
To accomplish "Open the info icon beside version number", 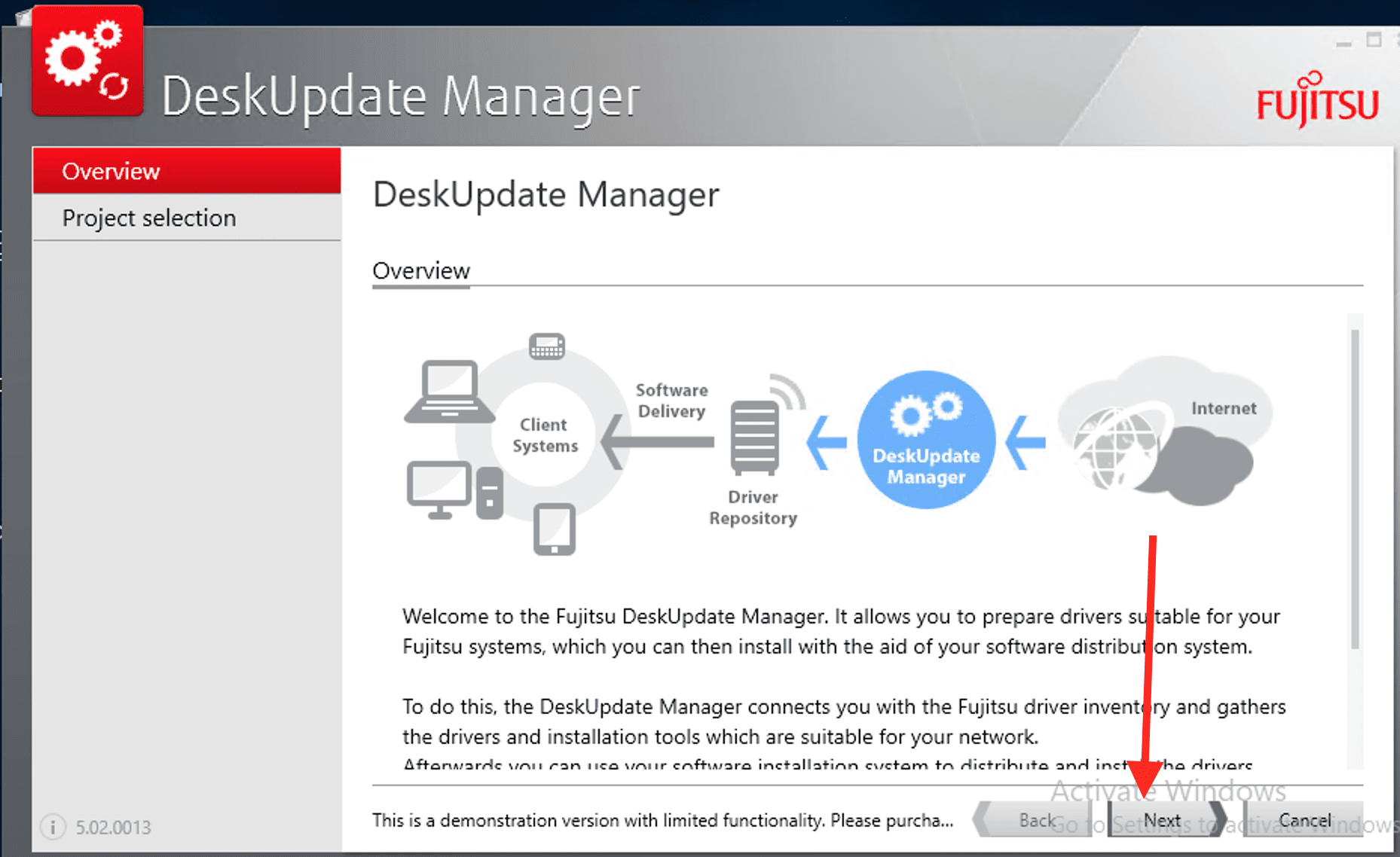I will [x=53, y=827].
